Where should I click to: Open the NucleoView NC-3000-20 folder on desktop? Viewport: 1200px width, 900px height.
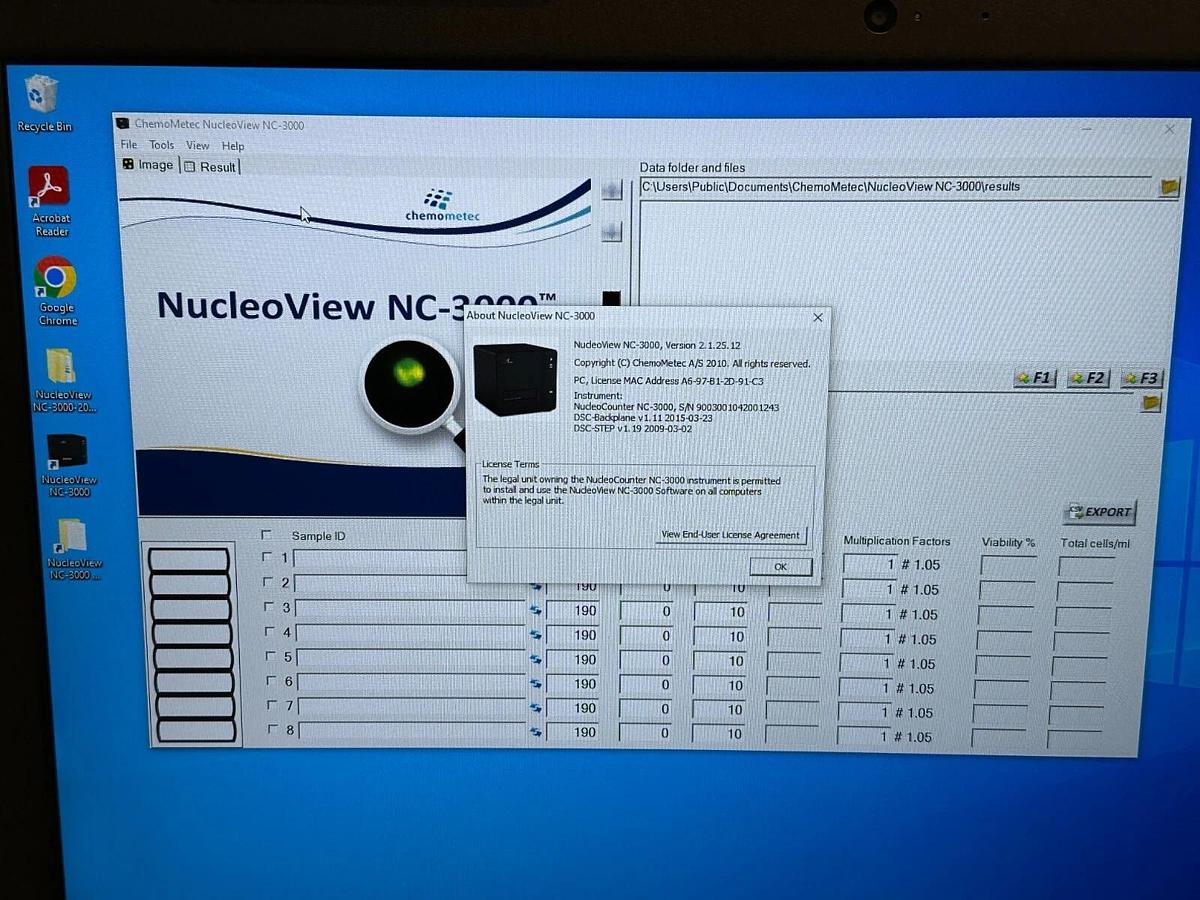click(62, 381)
